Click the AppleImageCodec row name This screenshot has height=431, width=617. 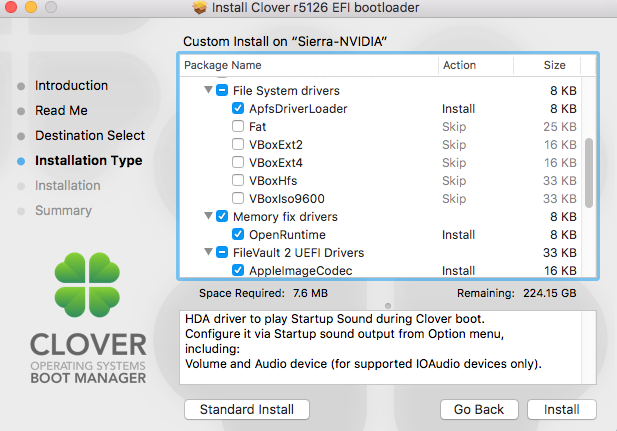pyautogui.click(x=301, y=271)
